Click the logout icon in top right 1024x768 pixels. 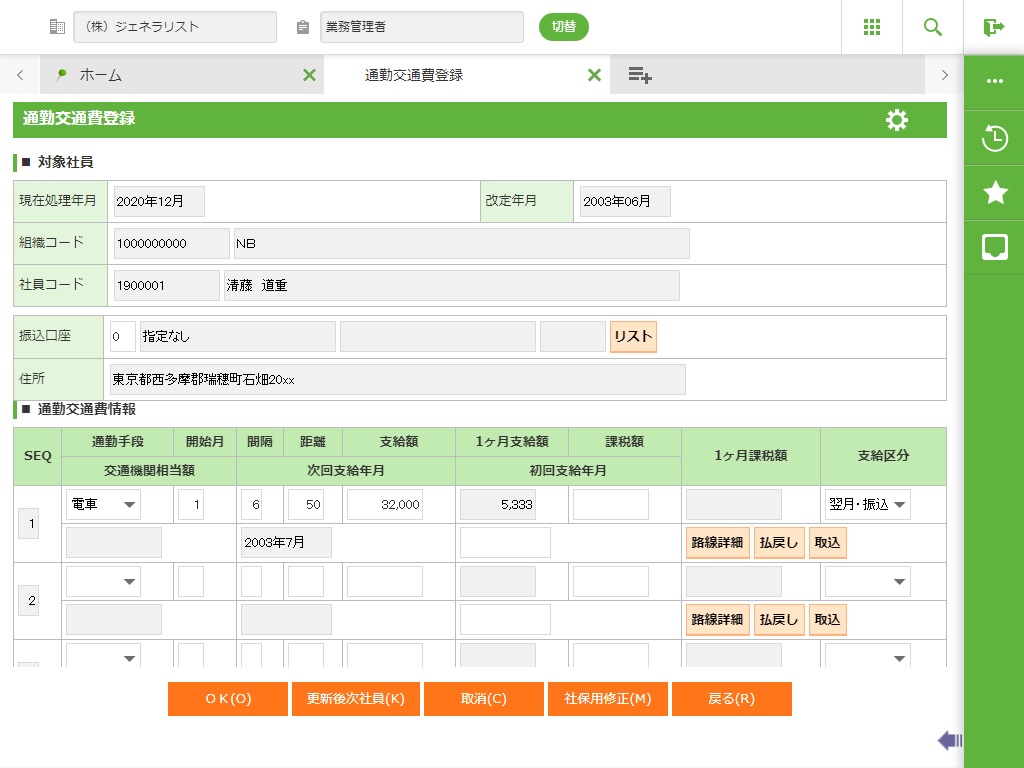tap(993, 27)
